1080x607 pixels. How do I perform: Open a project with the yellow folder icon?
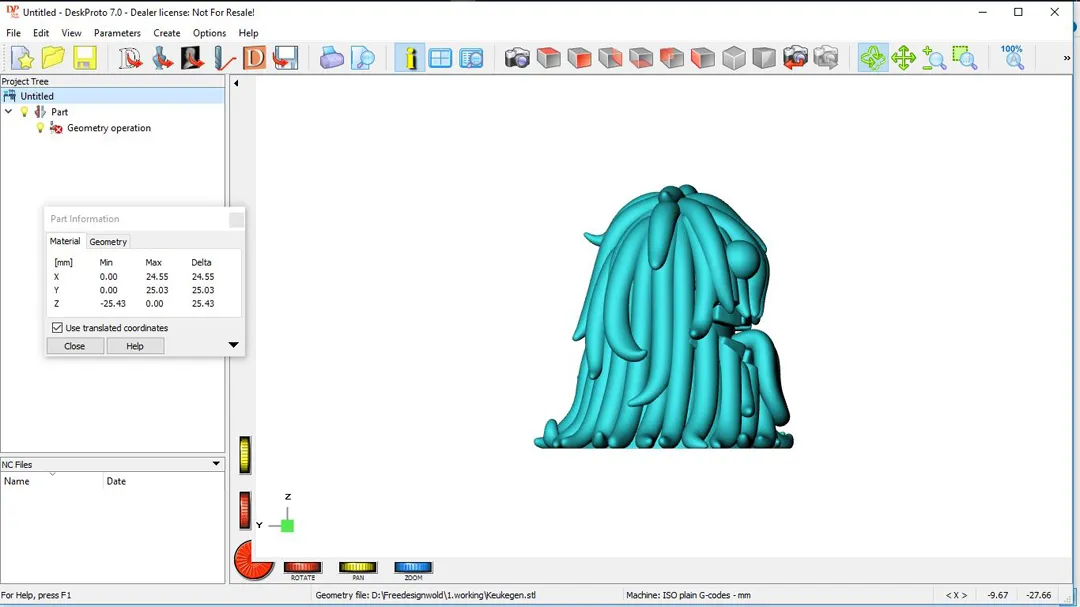coord(53,59)
